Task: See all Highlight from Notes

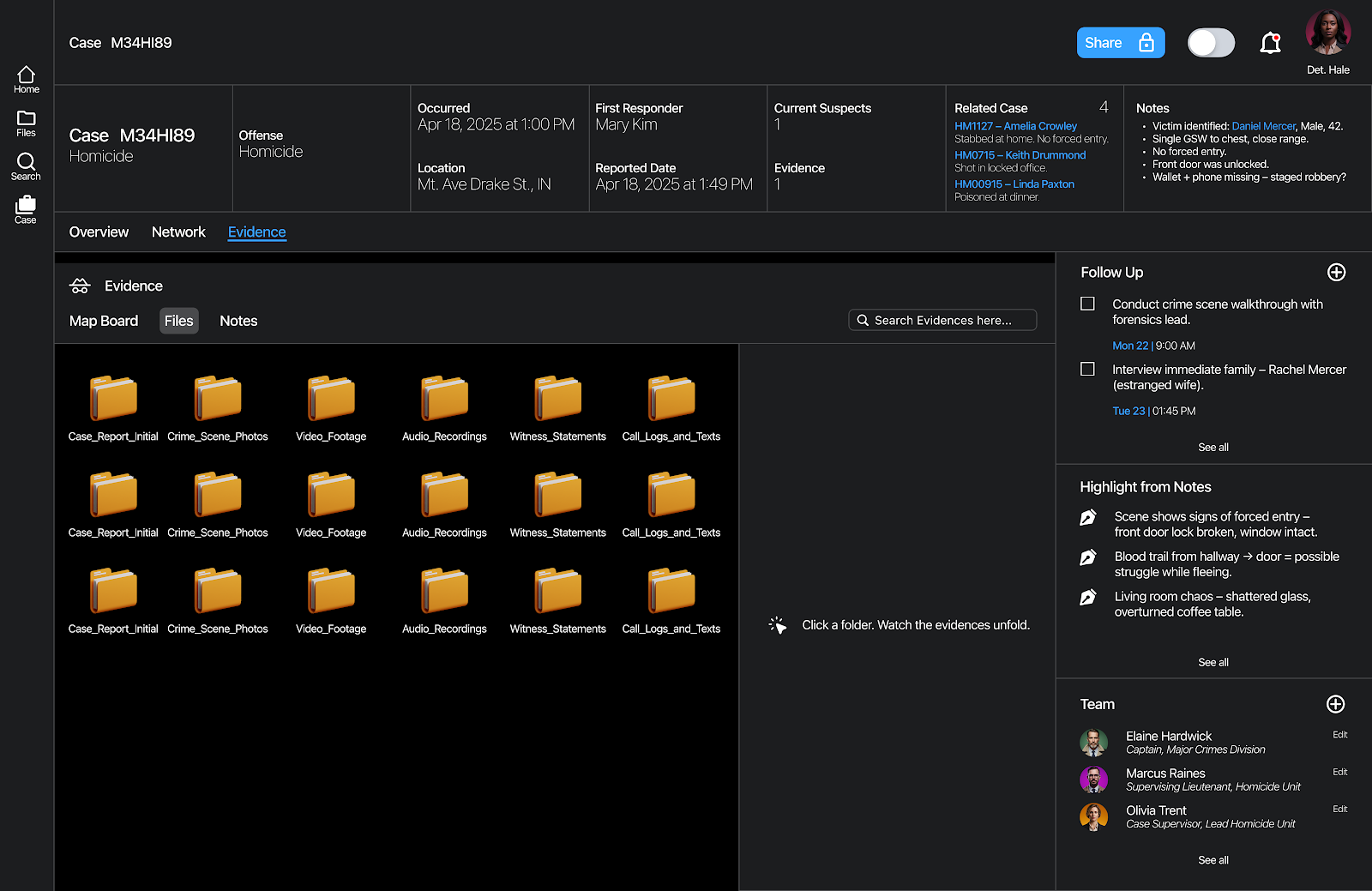Action: pyautogui.click(x=1213, y=663)
